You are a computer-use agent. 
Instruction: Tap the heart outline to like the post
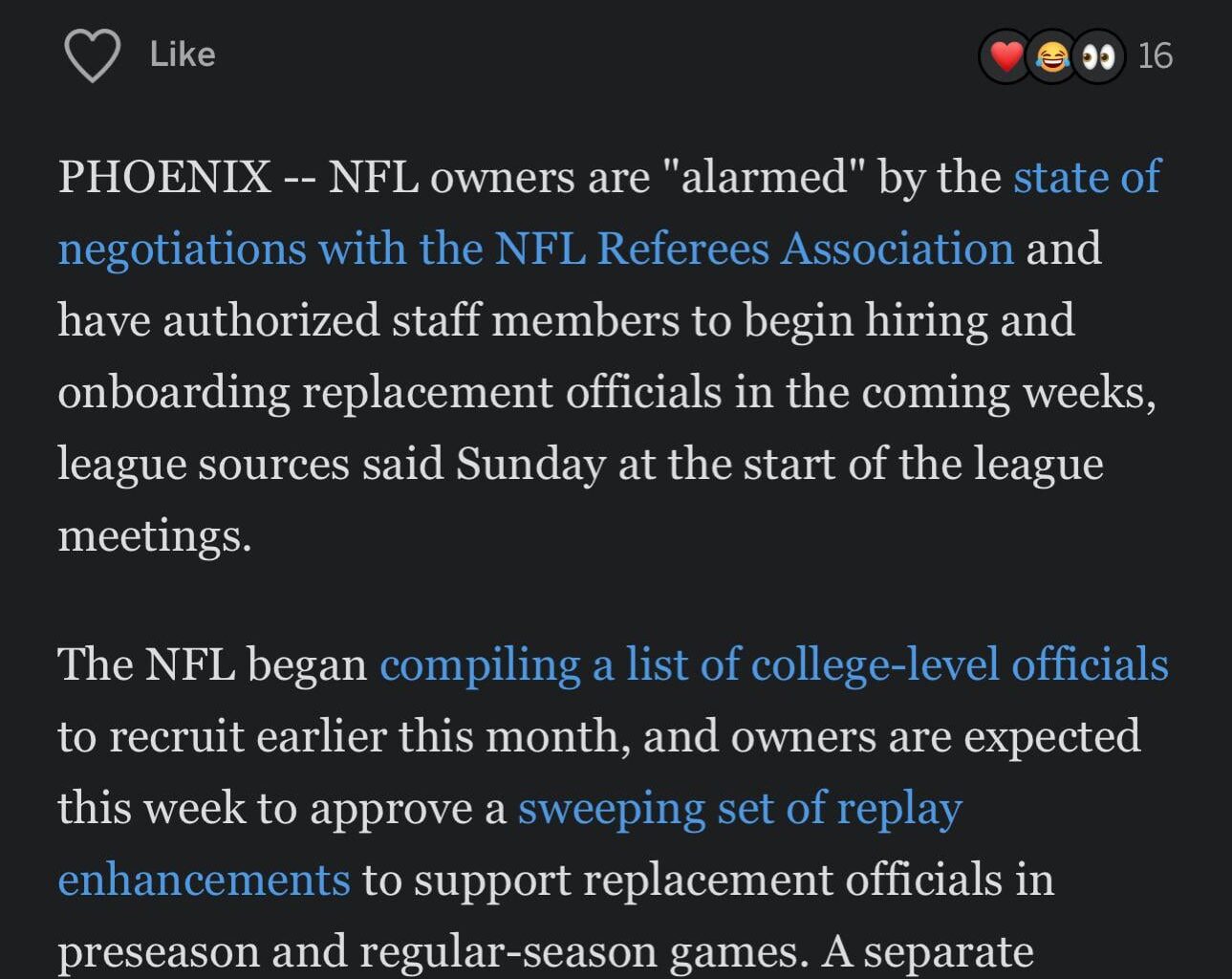tap(92, 54)
